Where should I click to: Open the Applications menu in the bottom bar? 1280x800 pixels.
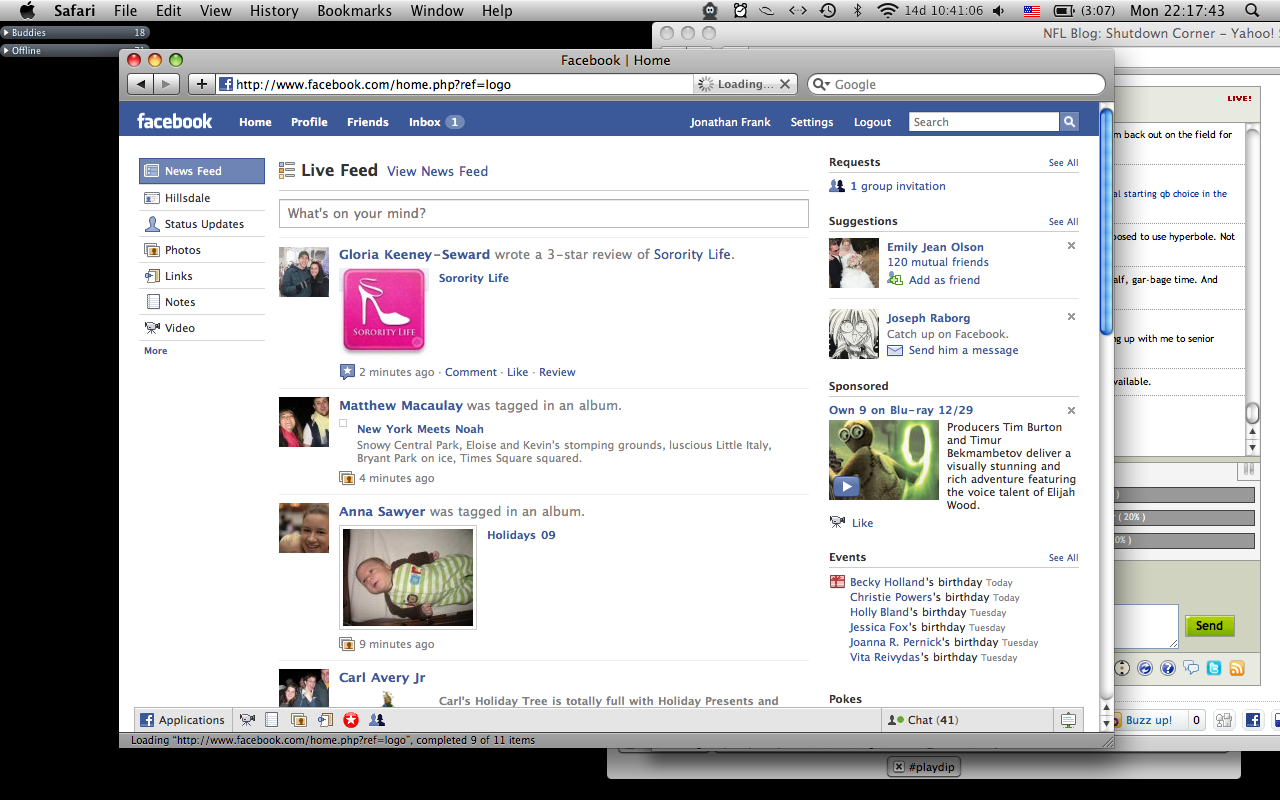click(182, 720)
